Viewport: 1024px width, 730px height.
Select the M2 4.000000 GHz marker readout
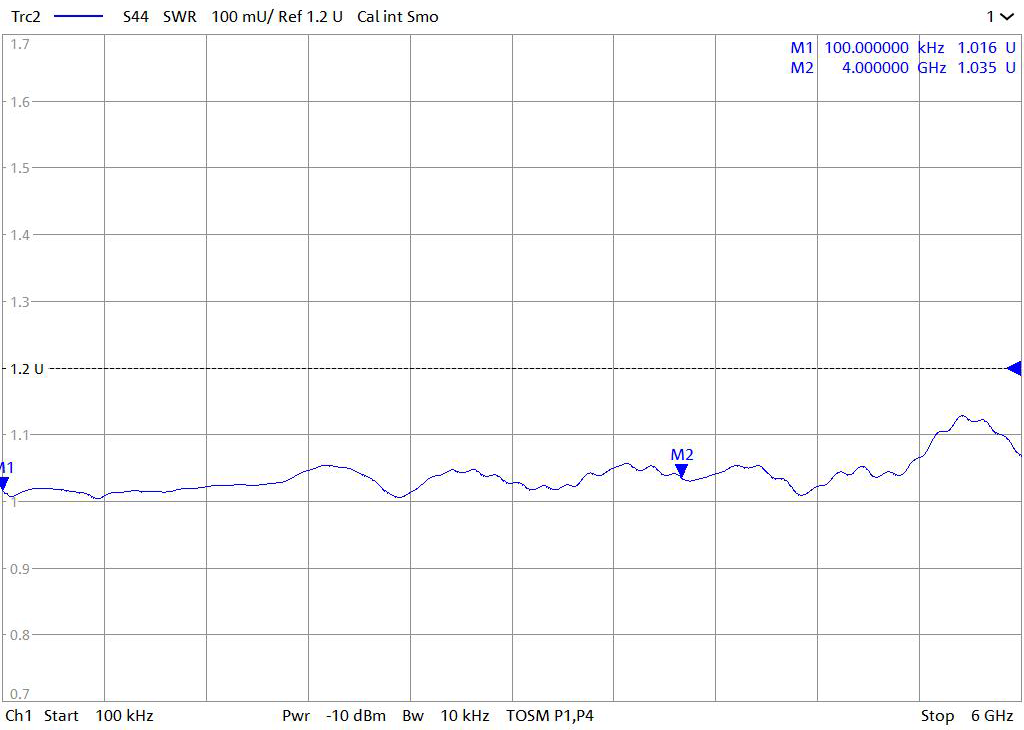pyautogui.click(x=902, y=68)
